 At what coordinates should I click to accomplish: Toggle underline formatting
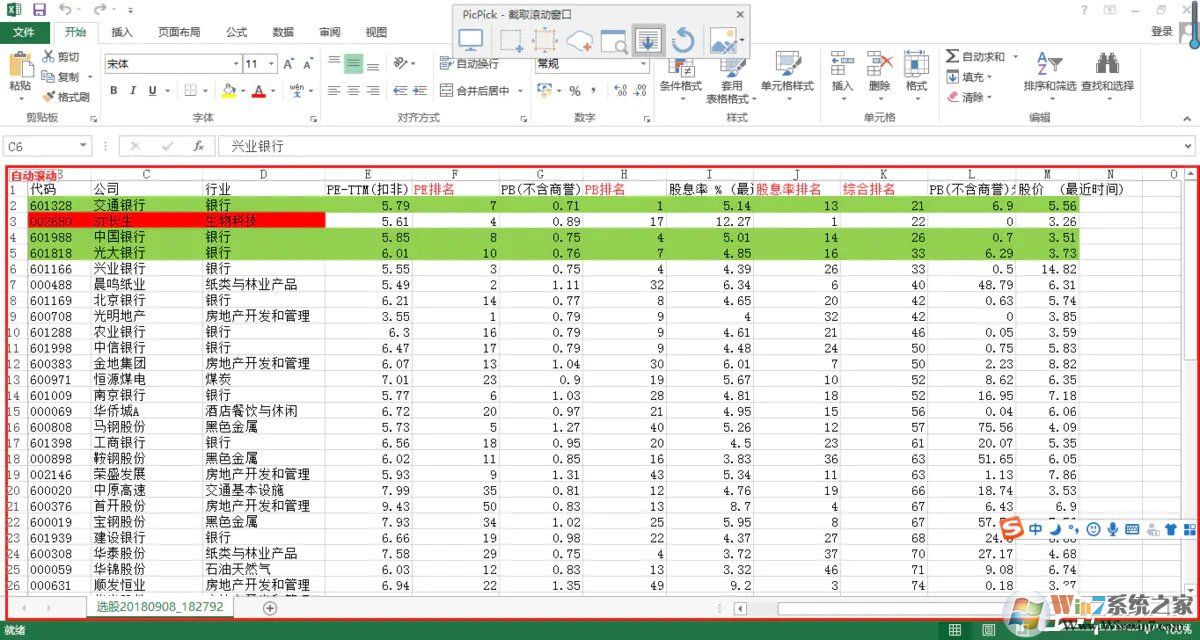click(152, 90)
